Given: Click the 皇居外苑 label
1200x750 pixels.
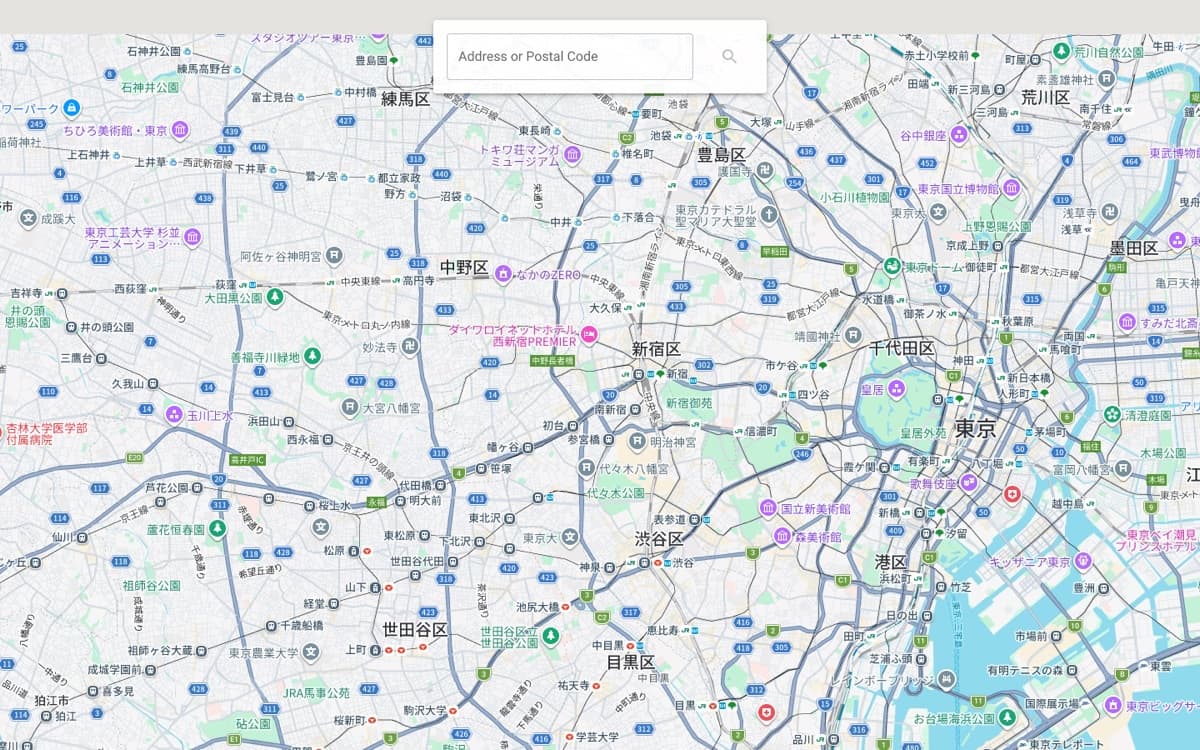Looking at the screenshot, I should point(923,433).
